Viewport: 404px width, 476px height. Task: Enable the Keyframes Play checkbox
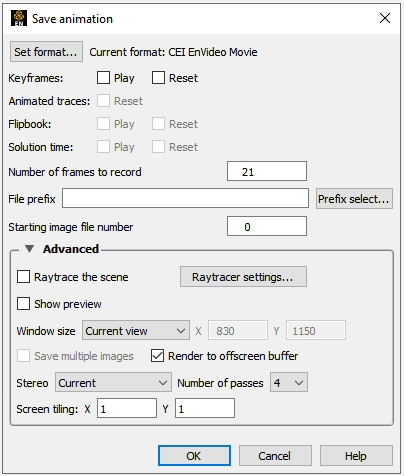103,78
